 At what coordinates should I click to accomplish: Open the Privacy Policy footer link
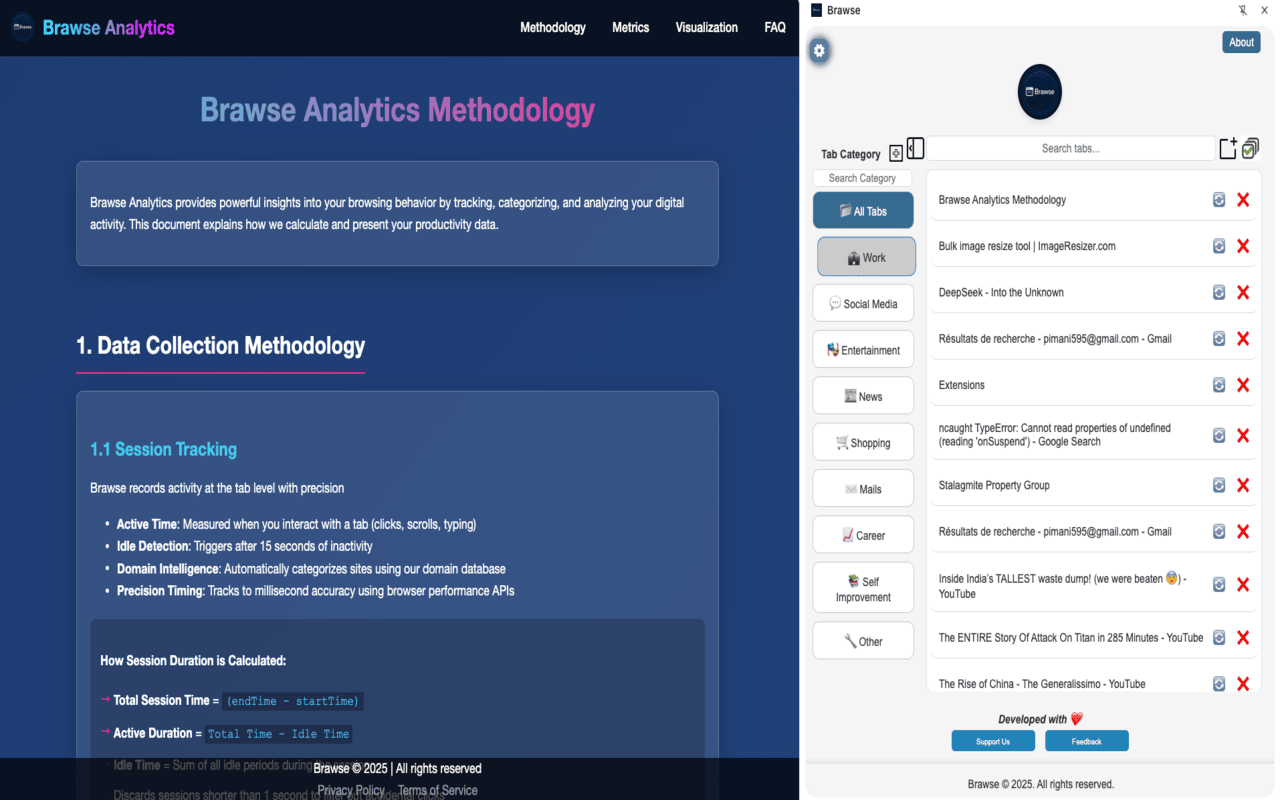(x=351, y=790)
